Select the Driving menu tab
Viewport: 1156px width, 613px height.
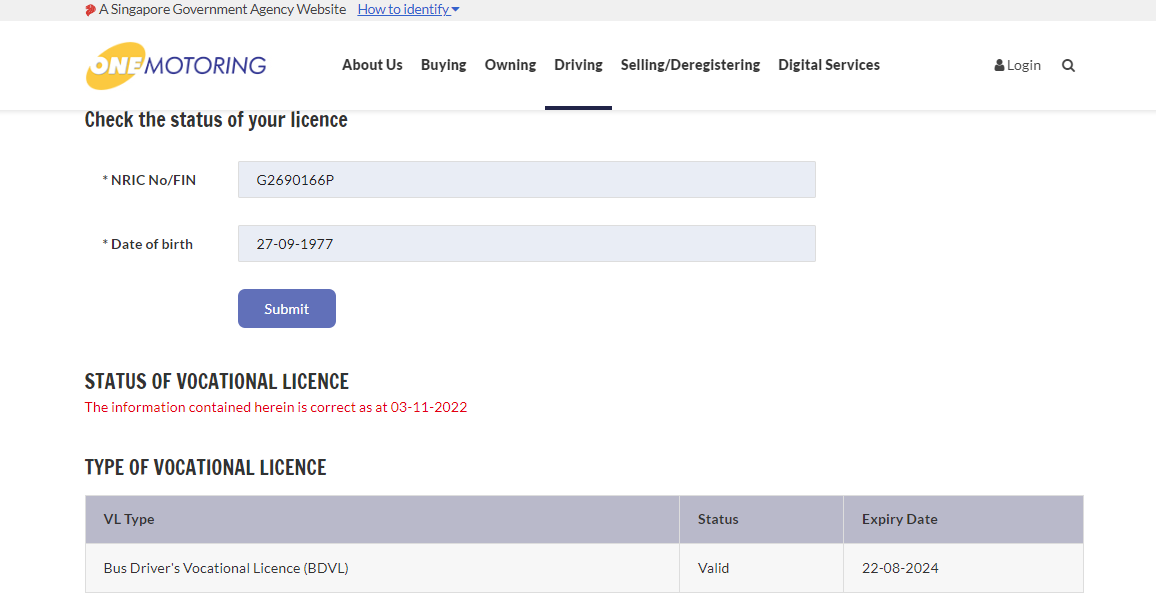(578, 65)
